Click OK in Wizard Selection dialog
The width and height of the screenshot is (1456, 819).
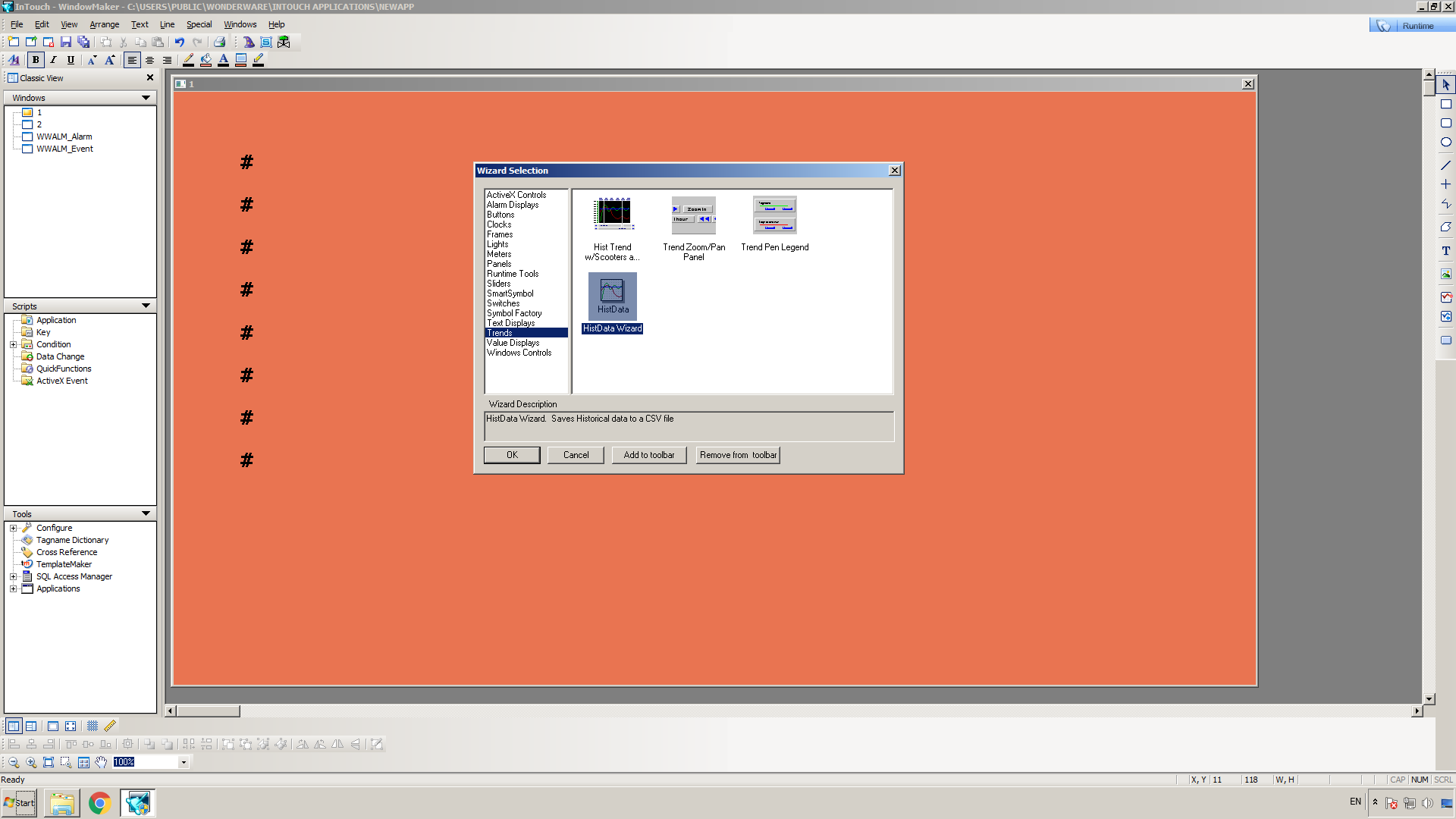[512, 455]
